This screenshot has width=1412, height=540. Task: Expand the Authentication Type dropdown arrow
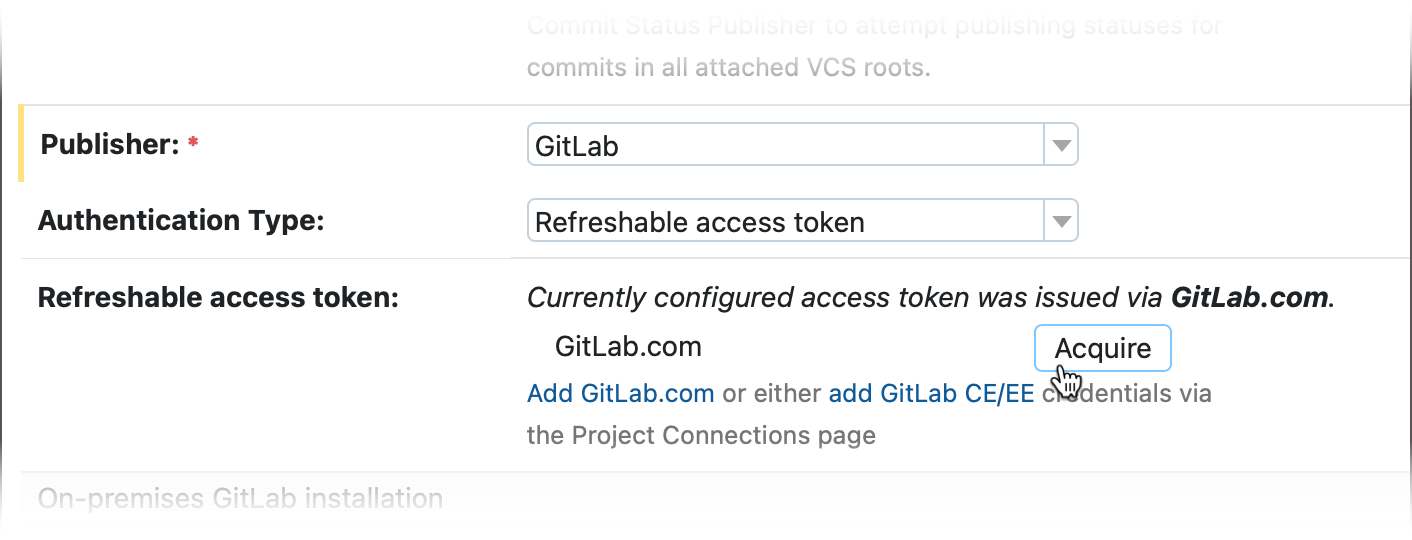[1061, 221]
